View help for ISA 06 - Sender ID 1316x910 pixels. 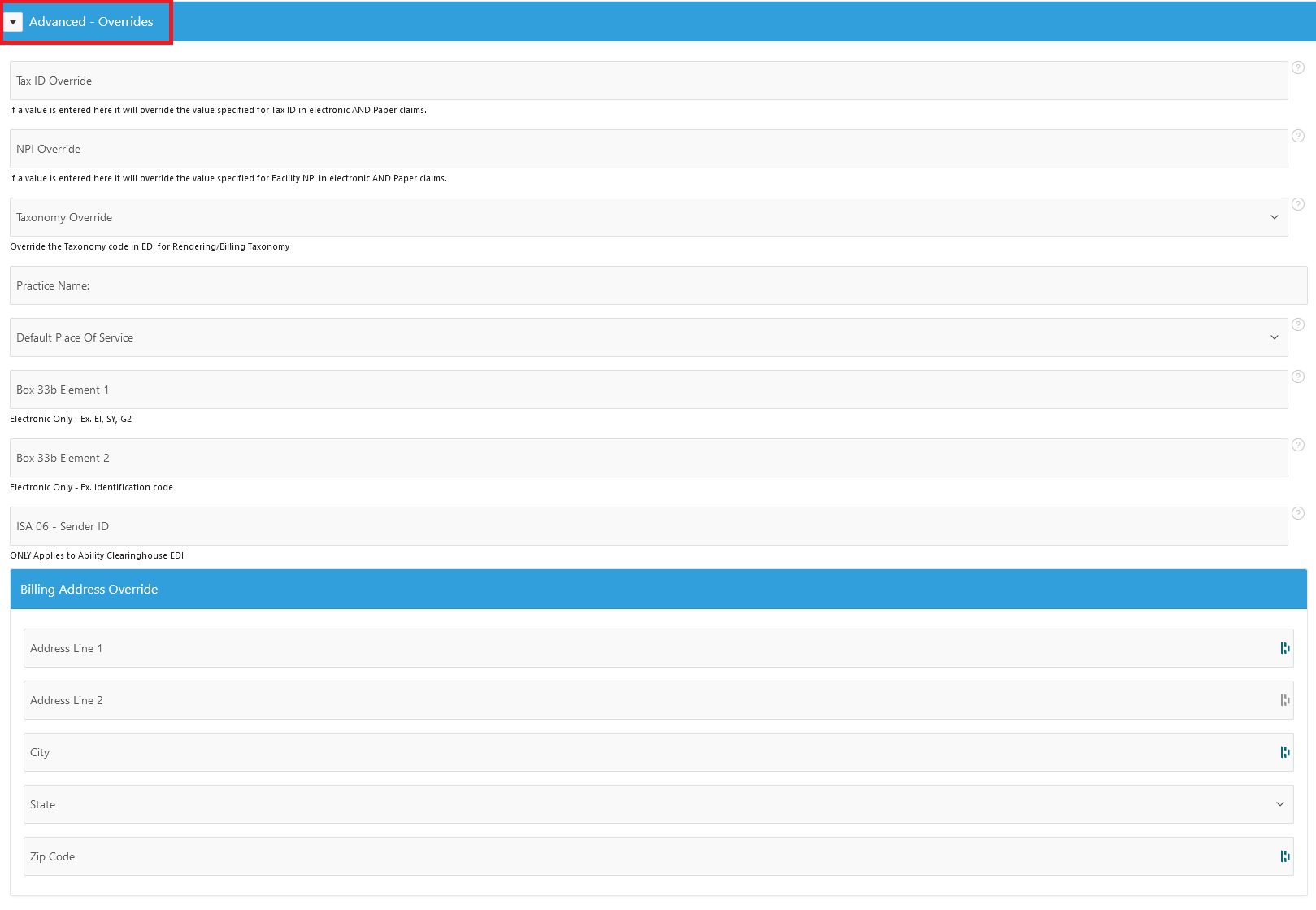pyautogui.click(x=1298, y=513)
